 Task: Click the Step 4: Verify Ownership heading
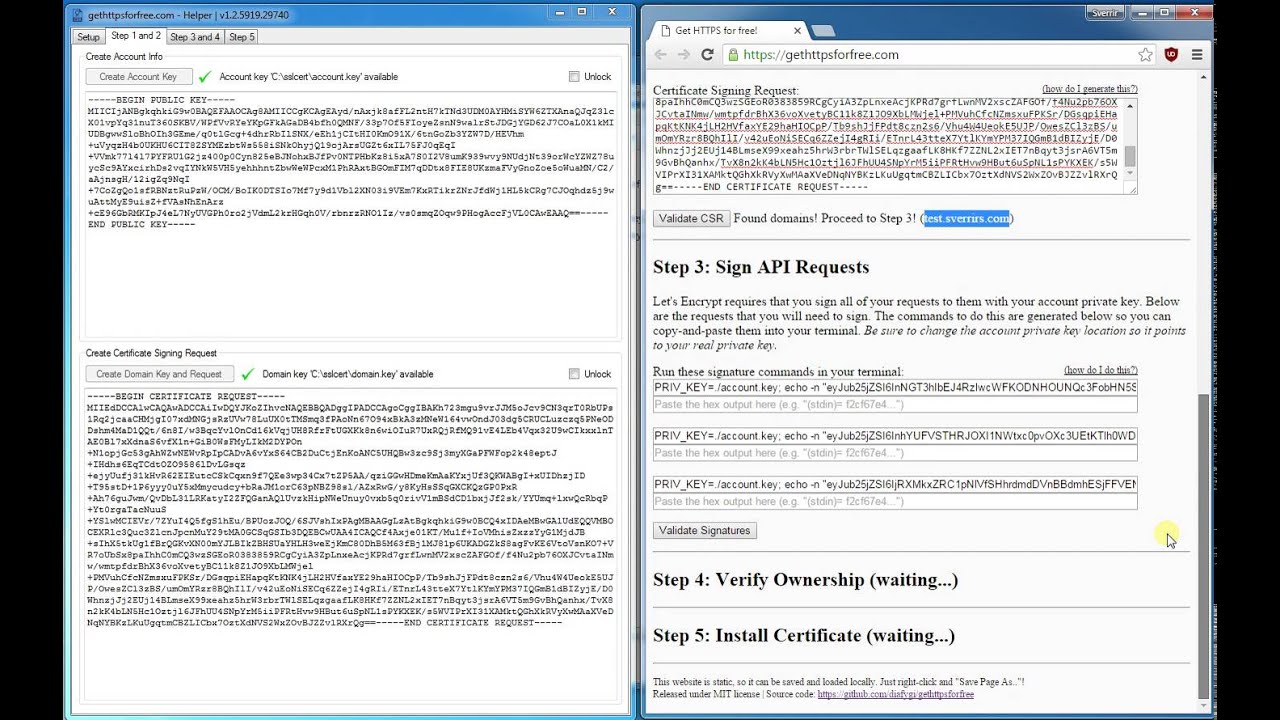pos(805,580)
